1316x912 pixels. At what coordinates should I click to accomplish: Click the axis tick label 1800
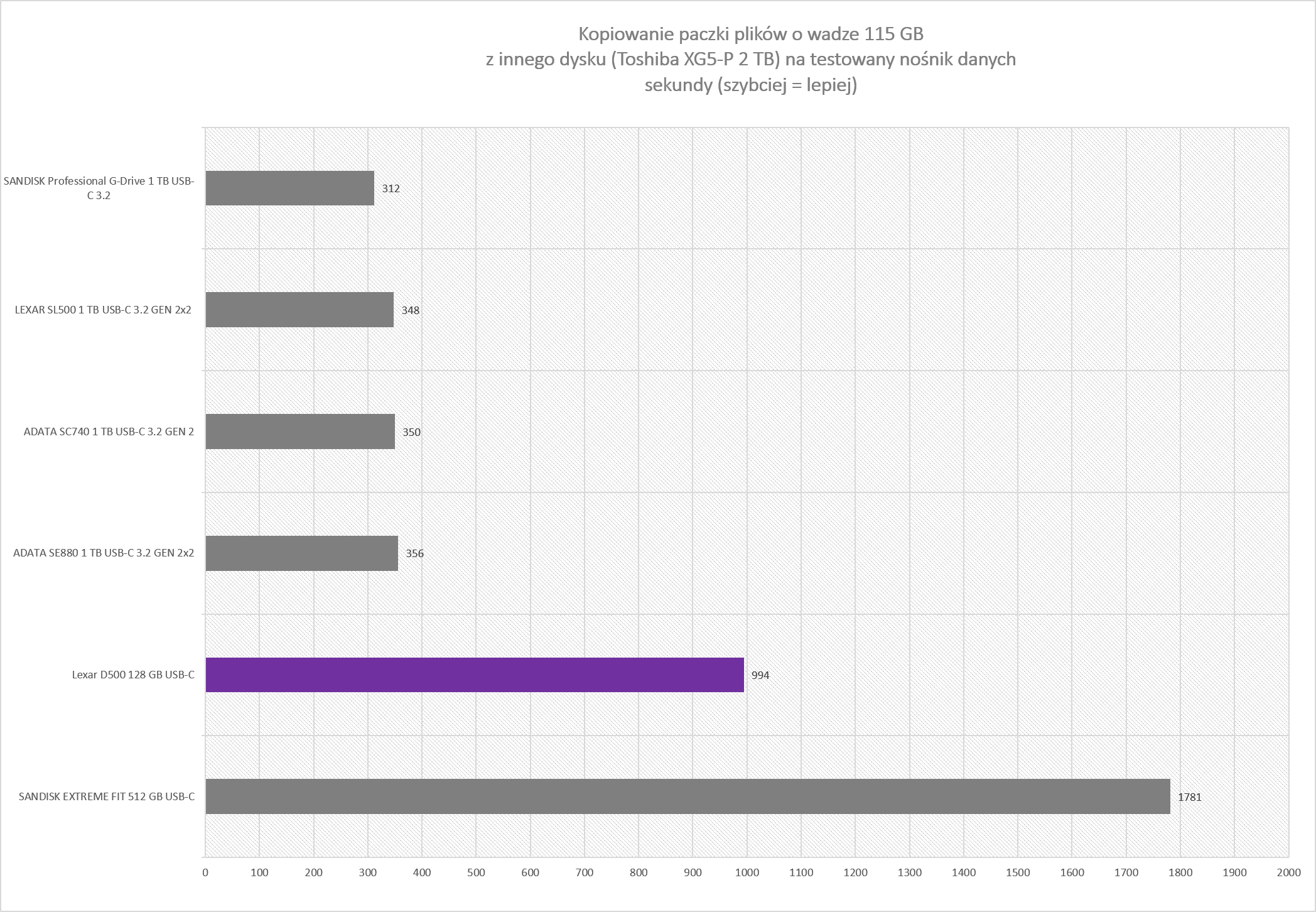(x=1180, y=872)
